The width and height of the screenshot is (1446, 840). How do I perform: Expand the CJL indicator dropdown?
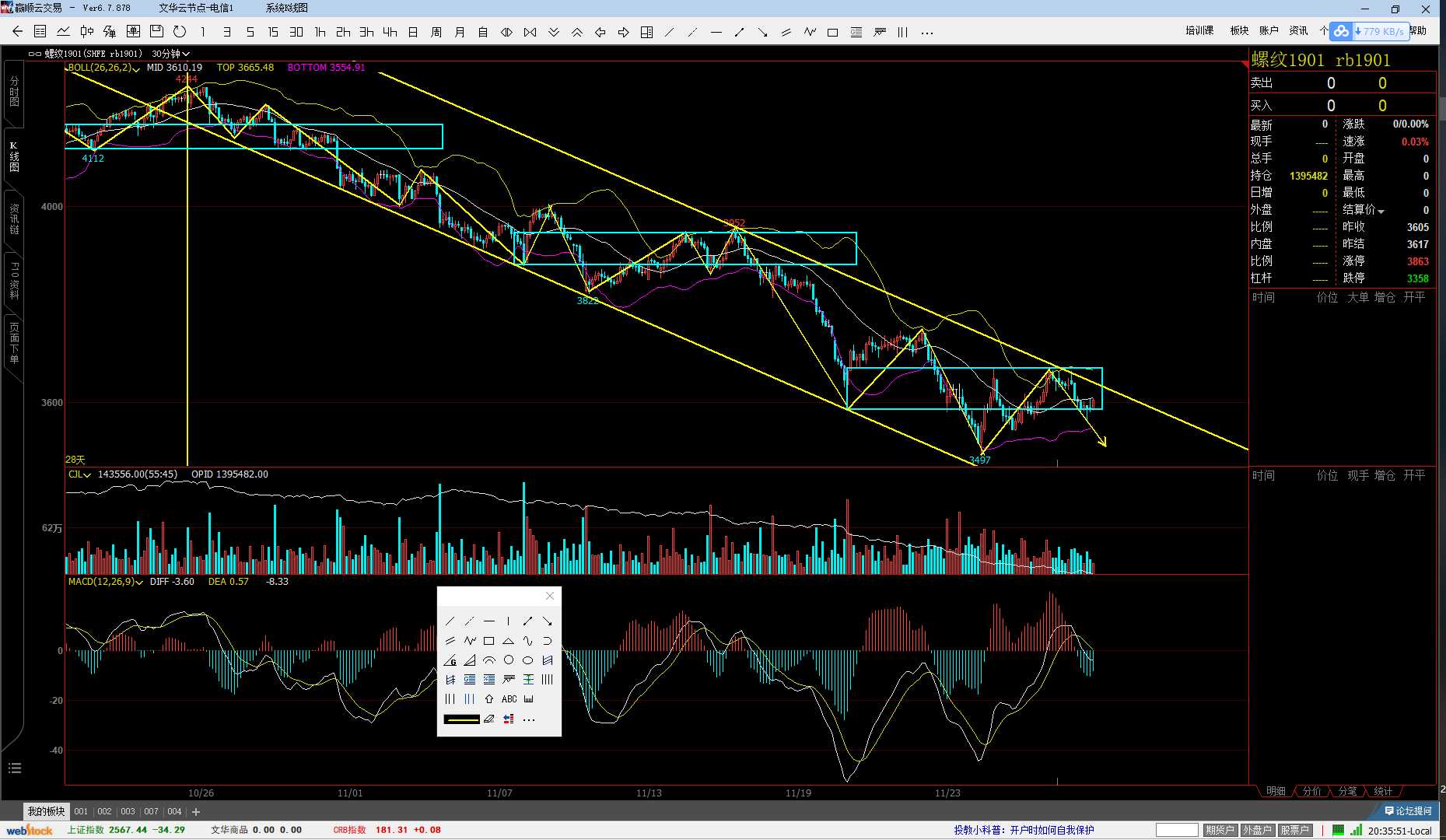87,474
